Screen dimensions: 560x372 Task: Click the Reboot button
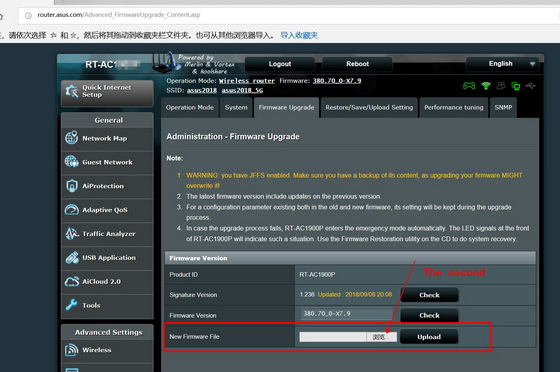click(x=358, y=64)
